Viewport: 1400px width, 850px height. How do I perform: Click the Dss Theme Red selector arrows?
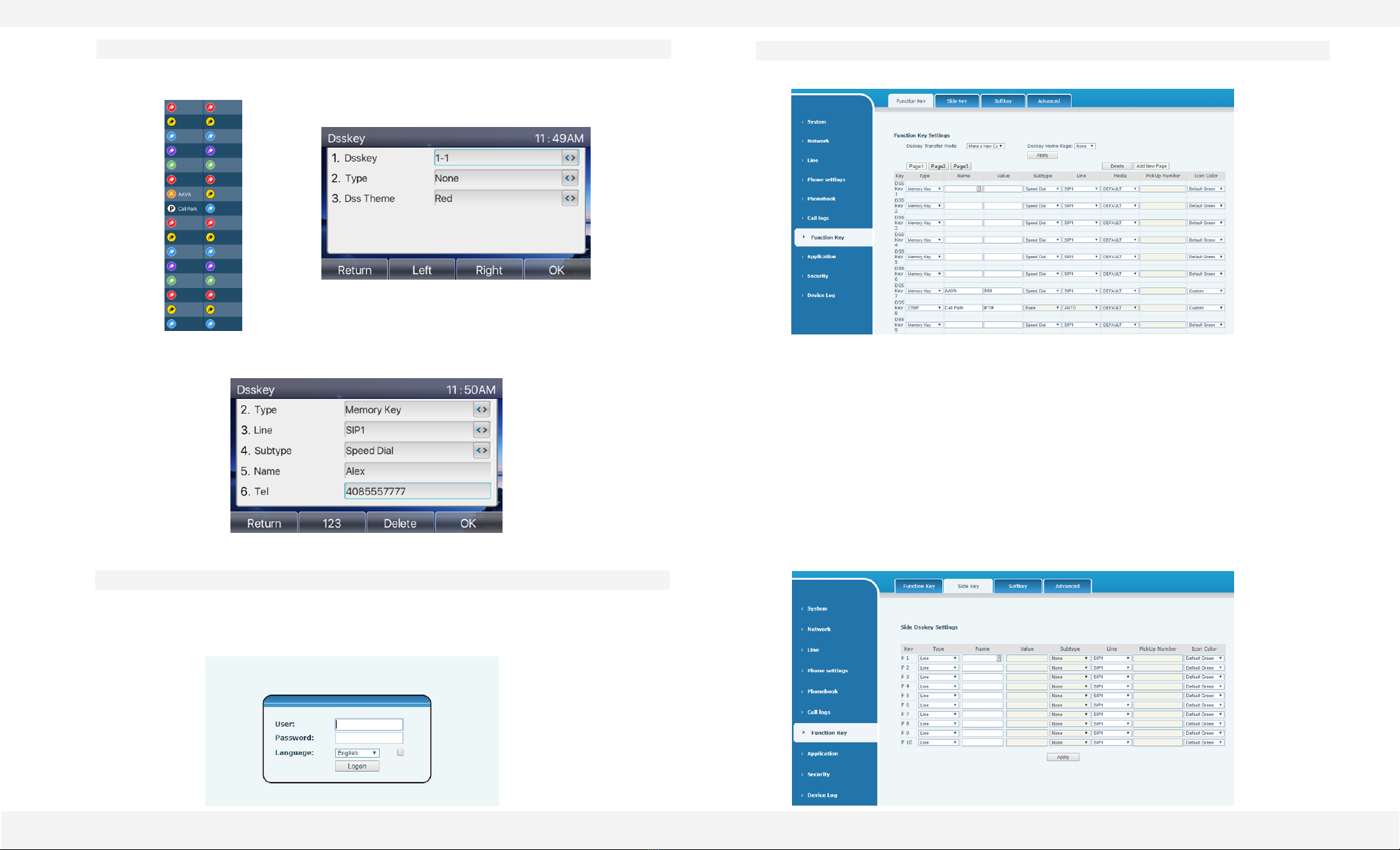pos(570,198)
